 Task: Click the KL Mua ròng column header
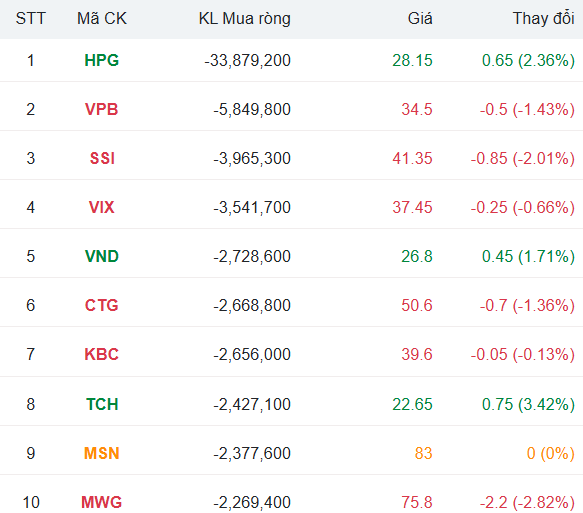(245, 18)
